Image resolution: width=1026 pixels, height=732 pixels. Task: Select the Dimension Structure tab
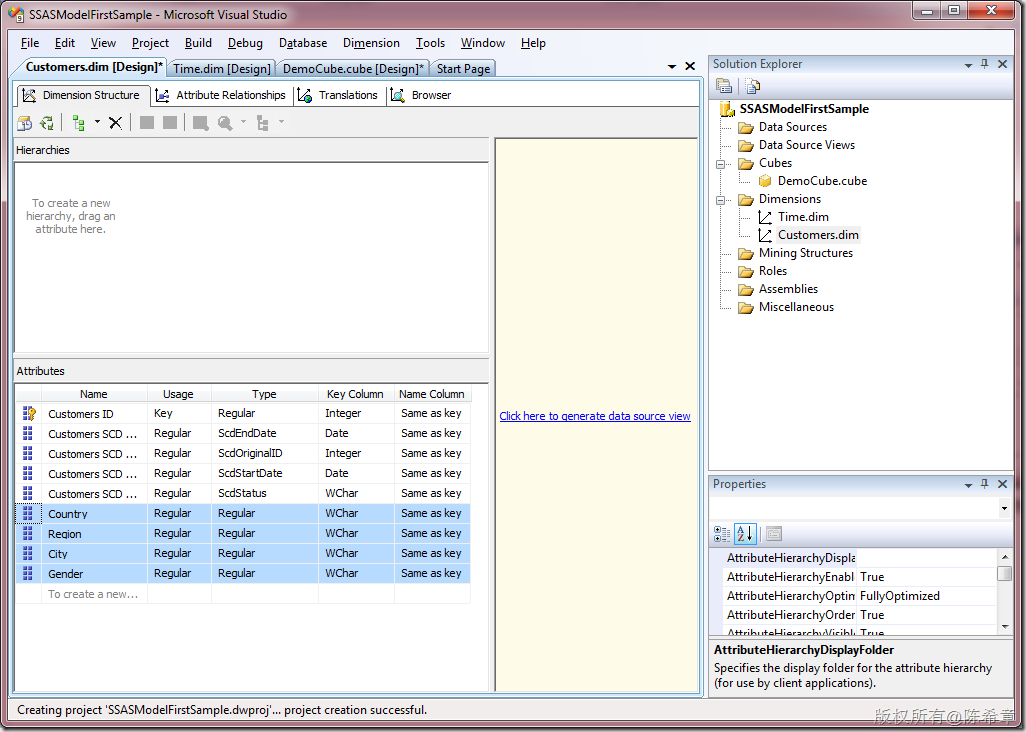pos(82,96)
